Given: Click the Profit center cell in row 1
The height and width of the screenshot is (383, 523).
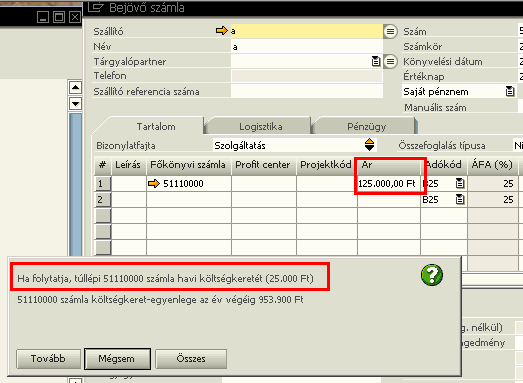Looking at the screenshot, I should pos(264,183).
